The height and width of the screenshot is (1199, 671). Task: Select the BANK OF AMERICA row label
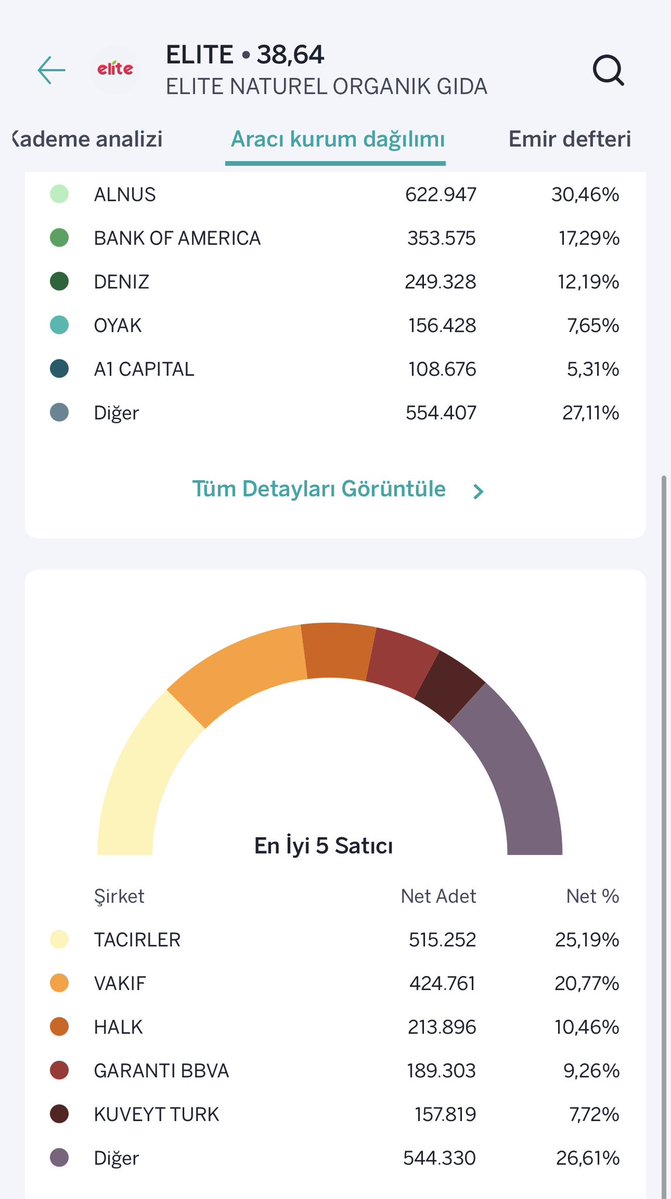177,238
